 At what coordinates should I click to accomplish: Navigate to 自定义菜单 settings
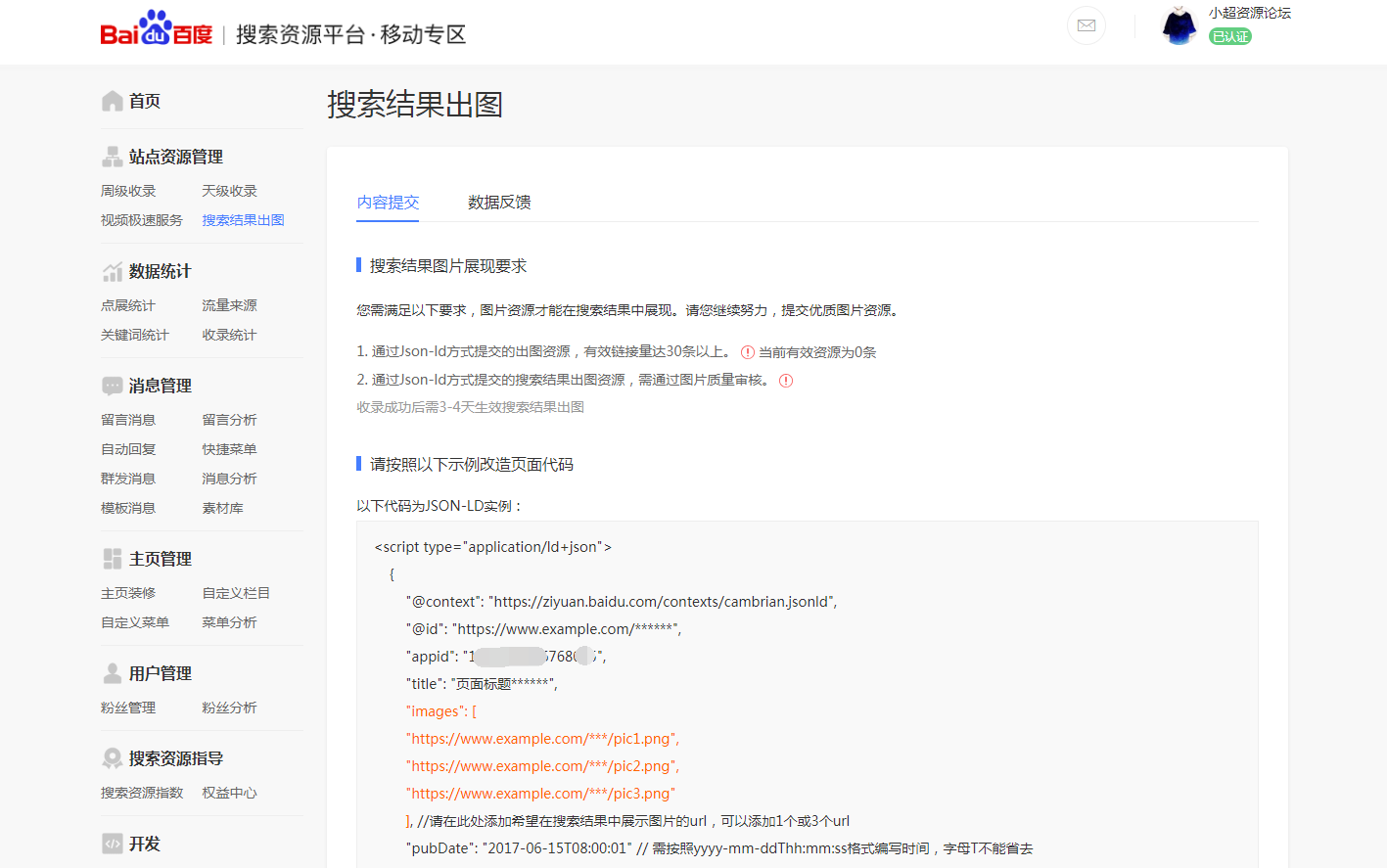135,622
